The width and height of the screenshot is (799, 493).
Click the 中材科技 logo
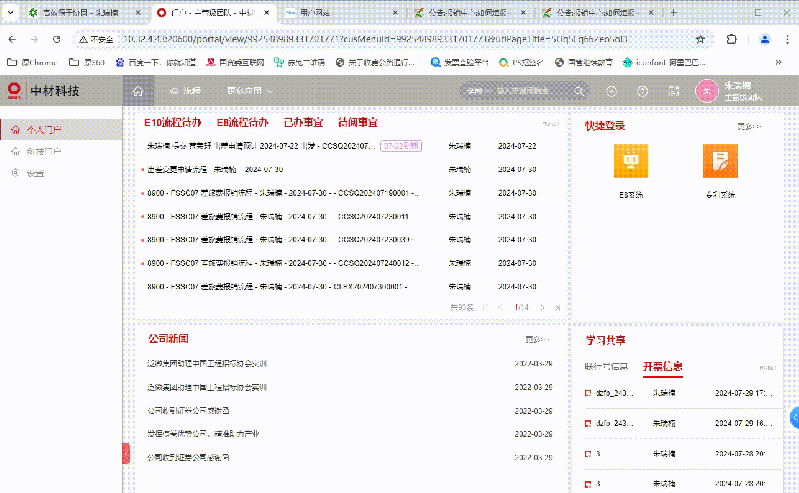click(x=43, y=91)
